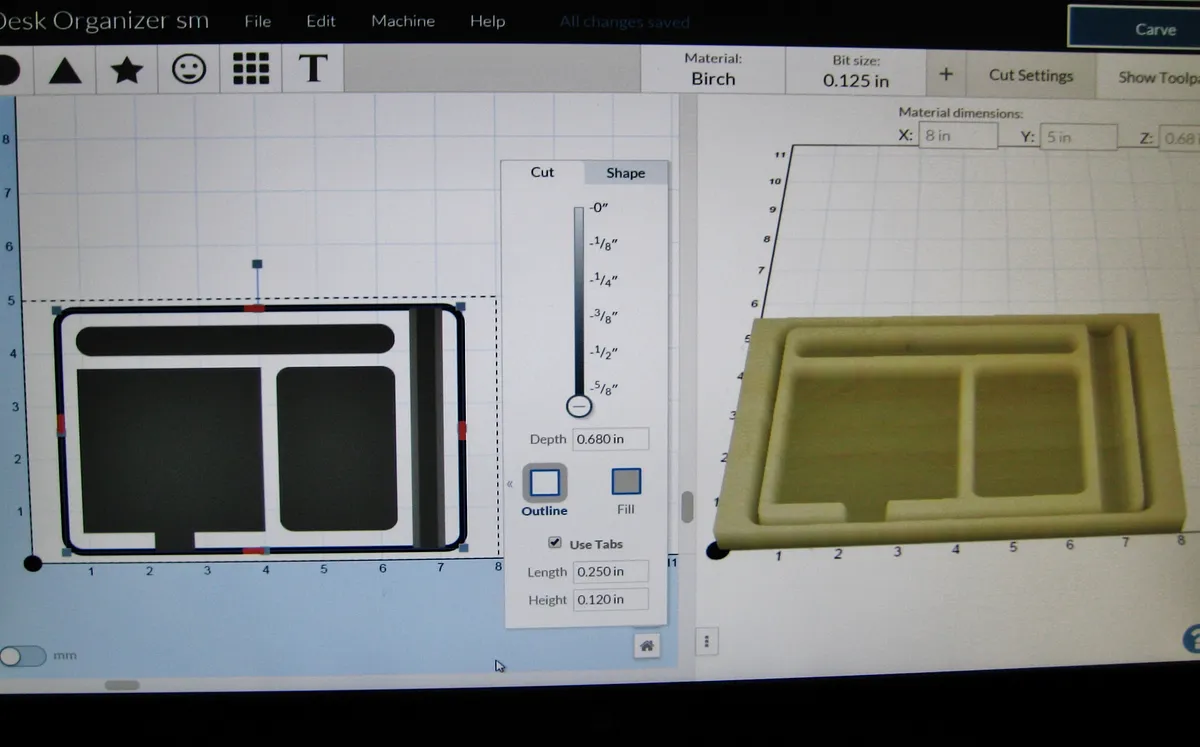Click the -1/2" depth mark on the scale

point(604,352)
